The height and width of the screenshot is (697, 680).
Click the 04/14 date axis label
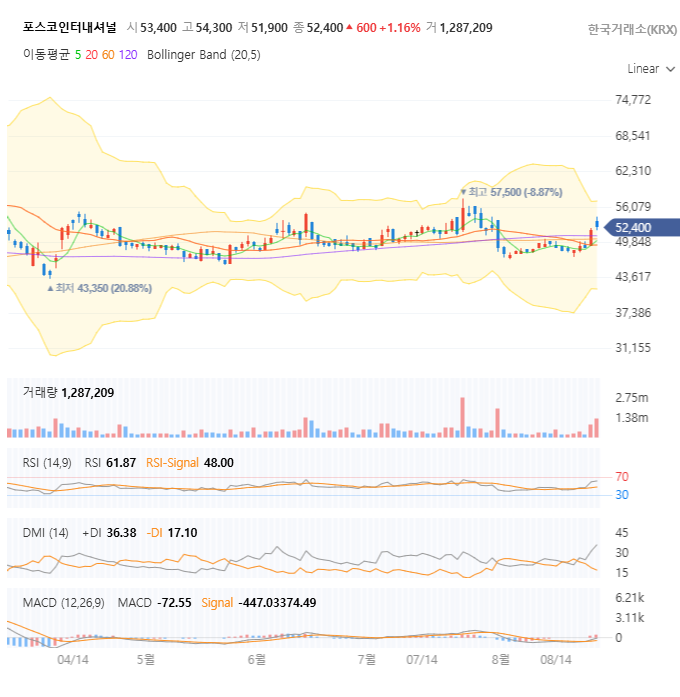(x=73, y=660)
